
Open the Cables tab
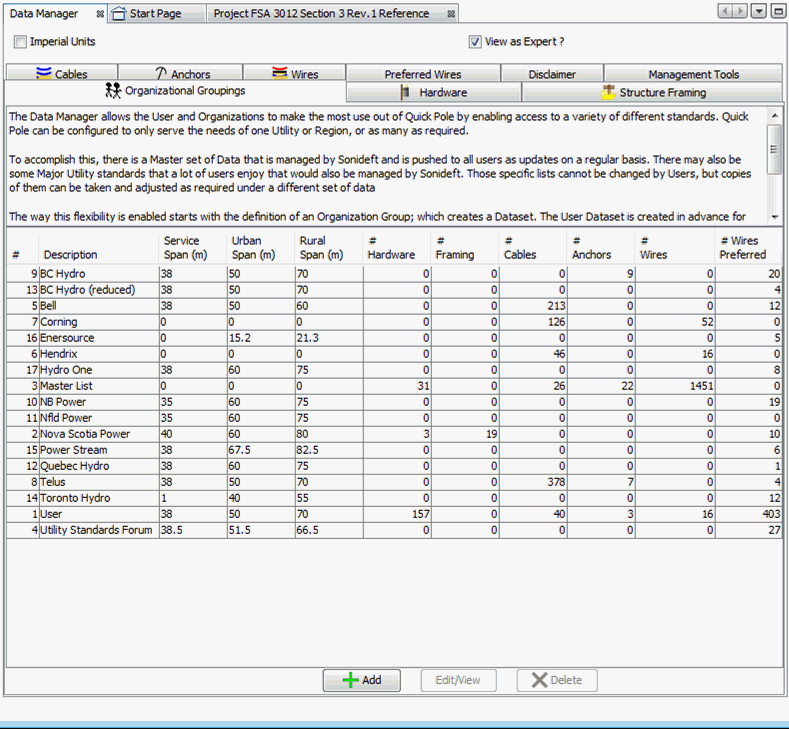point(62,73)
